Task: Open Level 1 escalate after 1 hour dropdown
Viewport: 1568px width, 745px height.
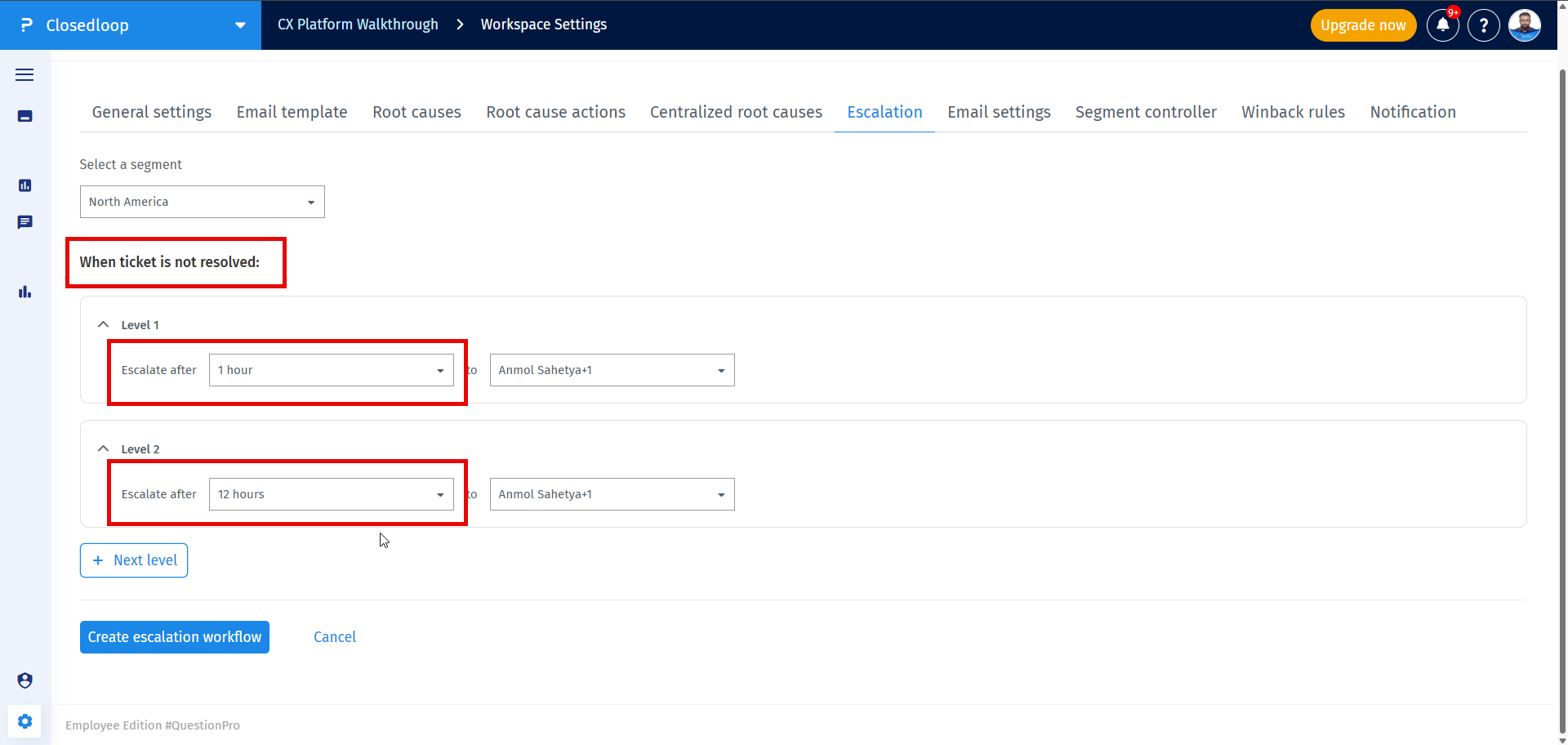Action: pyautogui.click(x=332, y=370)
